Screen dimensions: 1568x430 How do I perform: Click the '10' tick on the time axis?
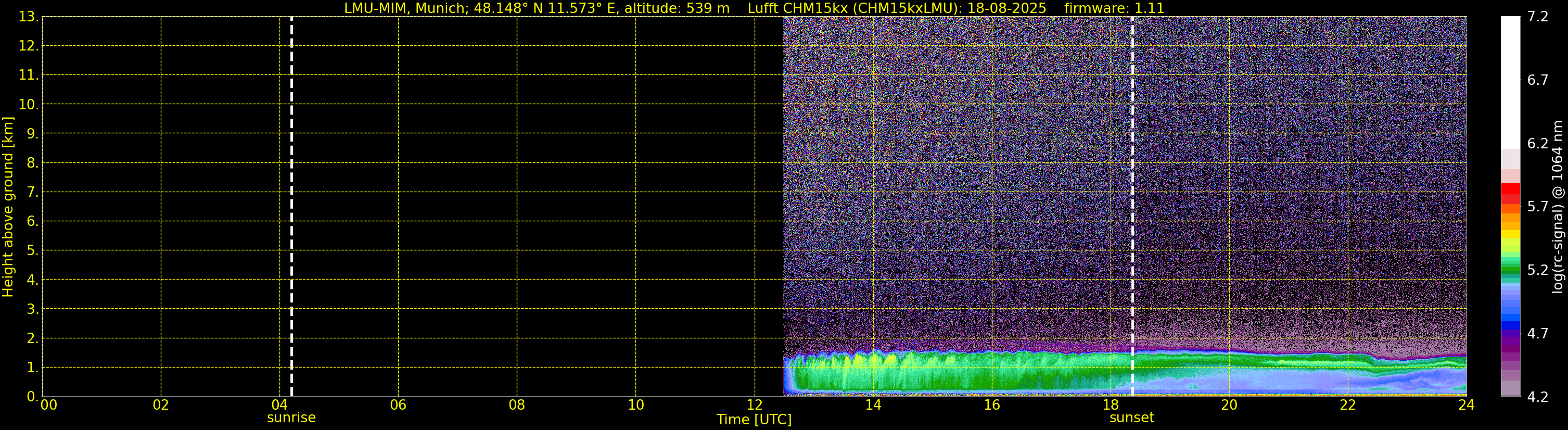tap(635, 405)
